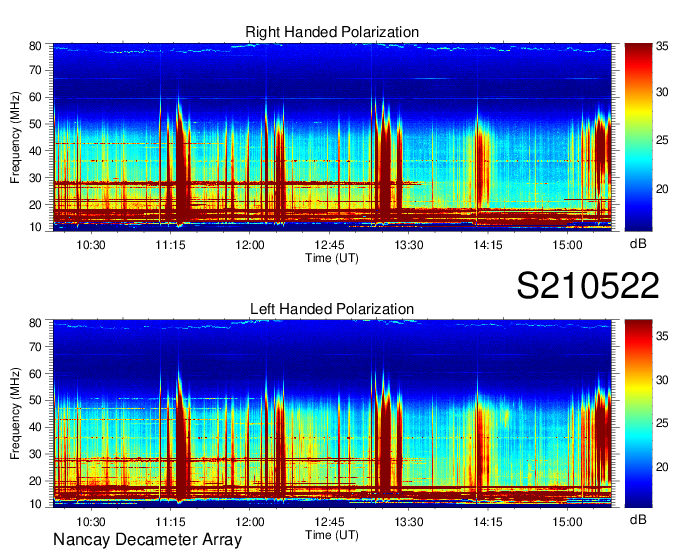Click the "25" label on Right Handed color bar
680x552 pixels.
[662, 140]
